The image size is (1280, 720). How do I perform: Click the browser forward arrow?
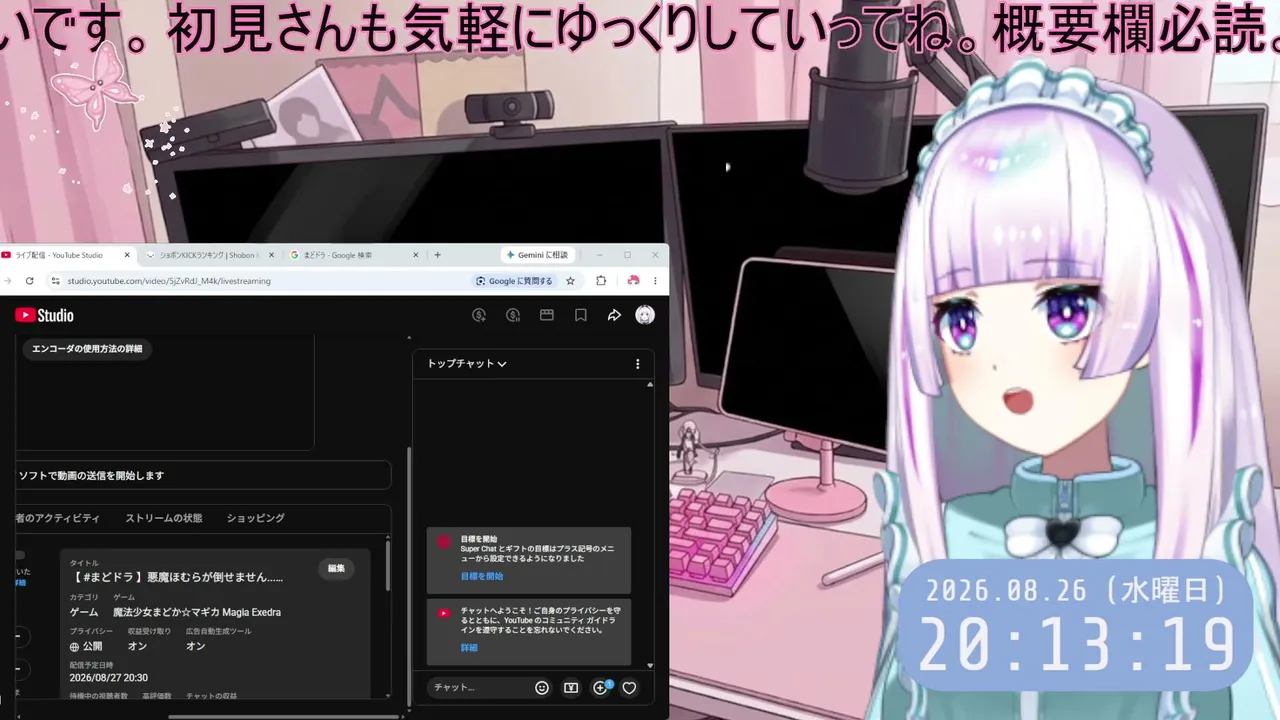pyautogui.click(x=7, y=281)
